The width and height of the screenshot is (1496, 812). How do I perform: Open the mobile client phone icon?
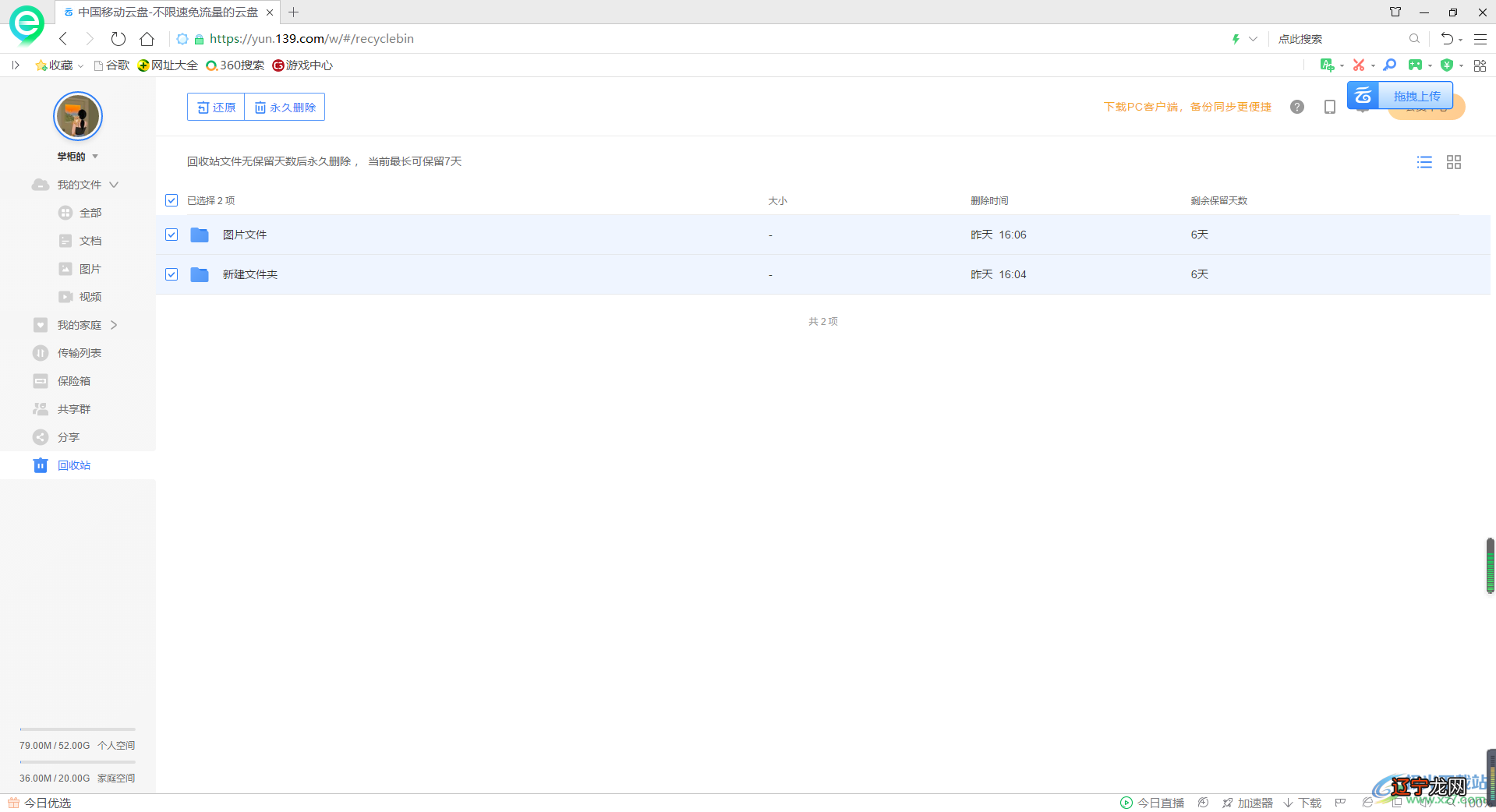point(1329,108)
